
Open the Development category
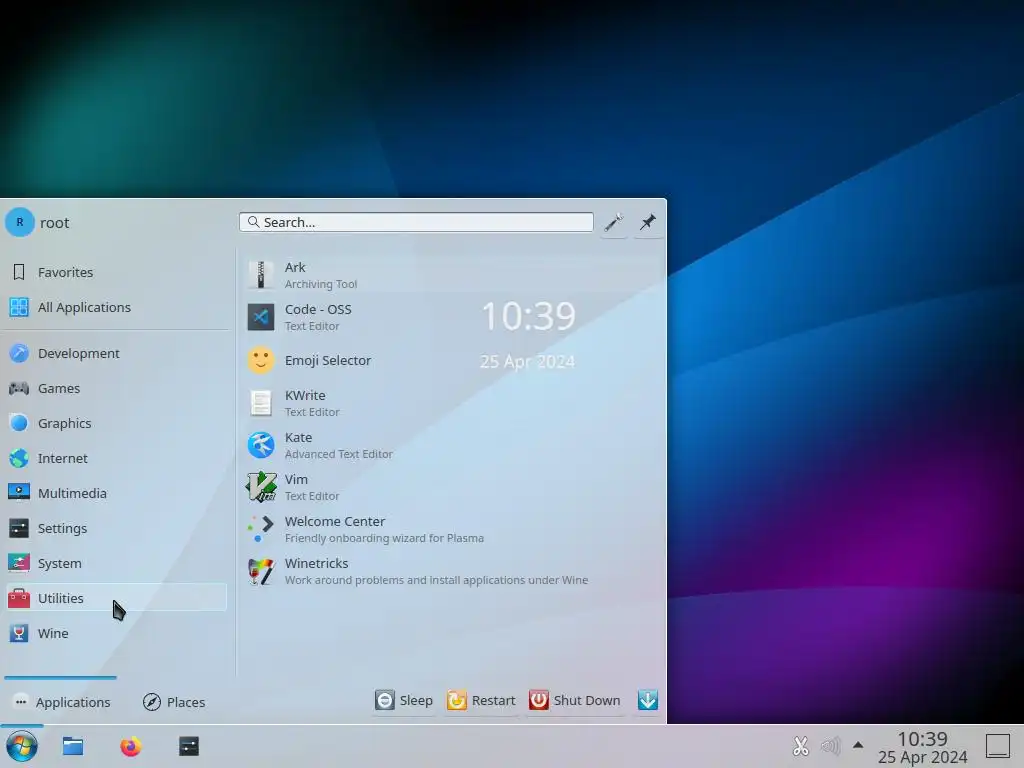click(117, 353)
